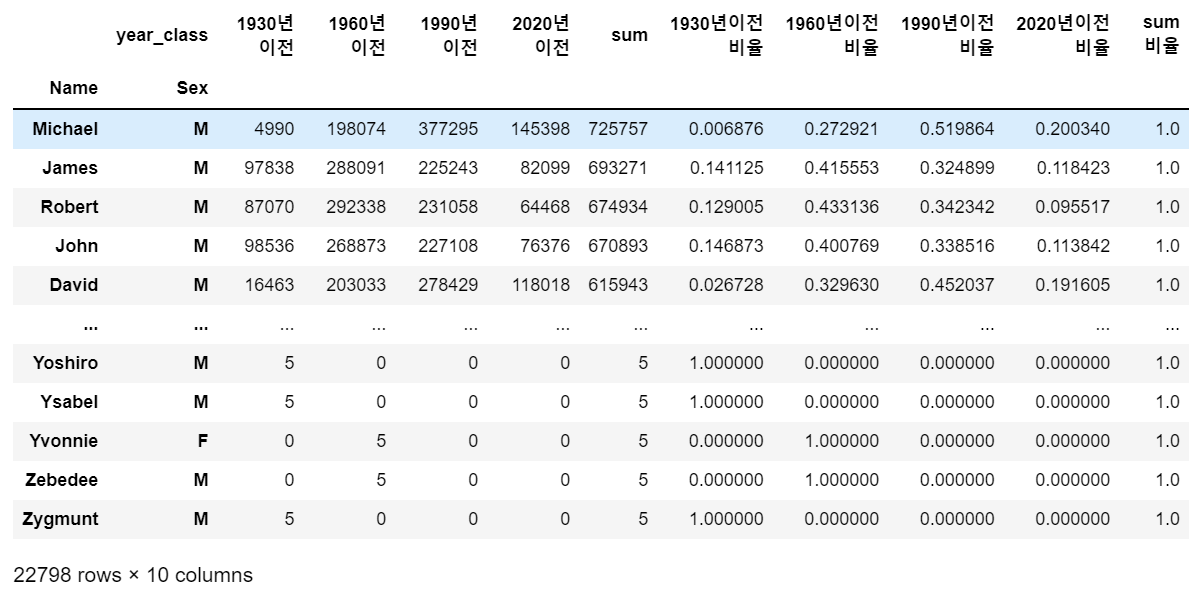Click the value 145398
This screenshot has height=589, width=1200.
(540, 129)
